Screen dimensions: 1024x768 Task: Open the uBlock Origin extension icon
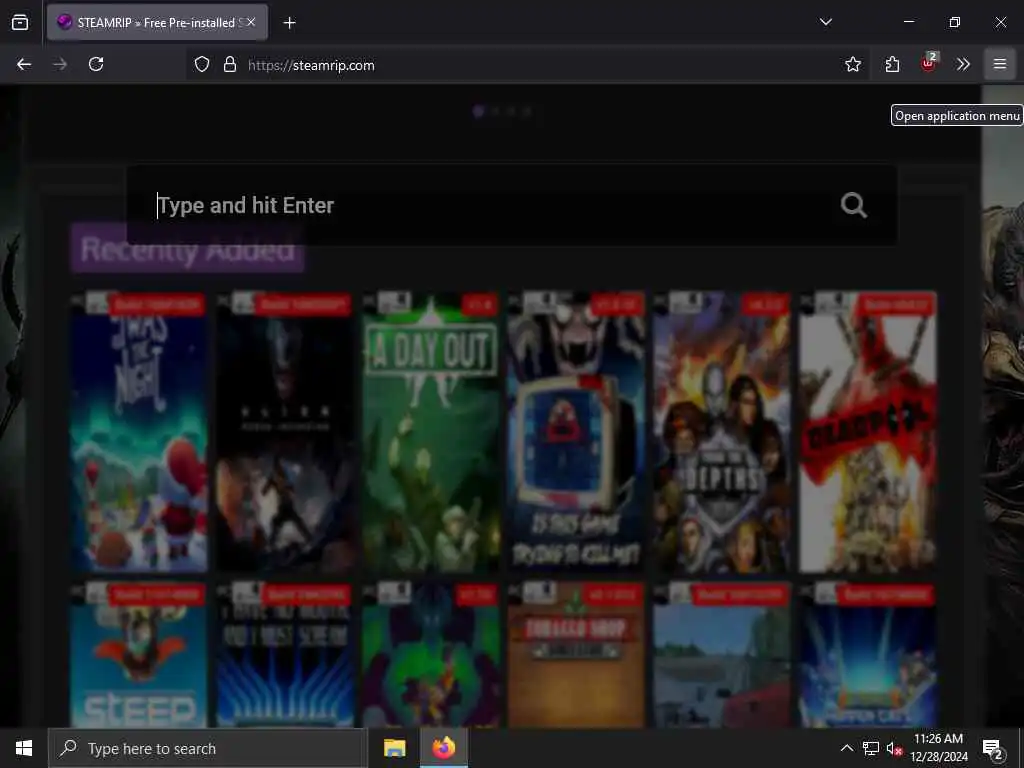[929, 63]
